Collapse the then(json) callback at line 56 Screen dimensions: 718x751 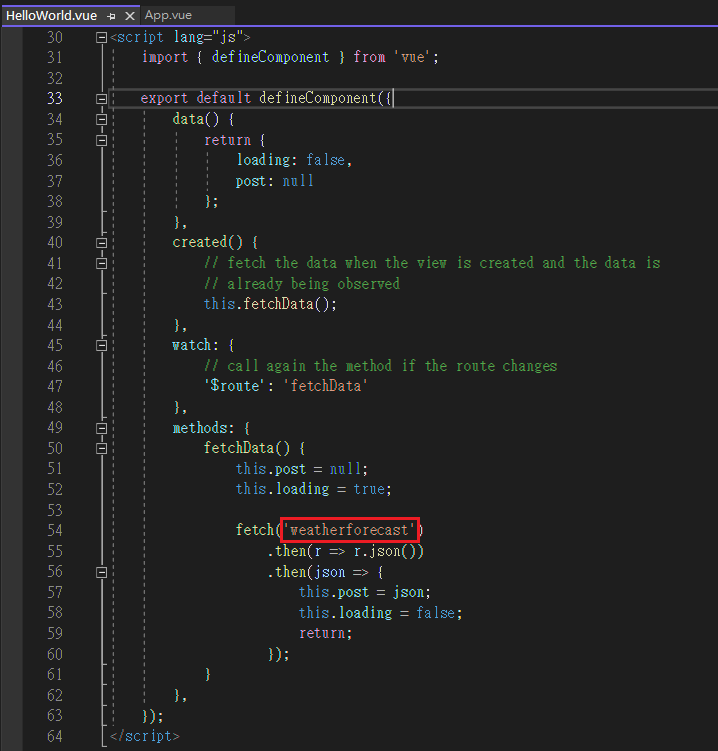click(101, 572)
